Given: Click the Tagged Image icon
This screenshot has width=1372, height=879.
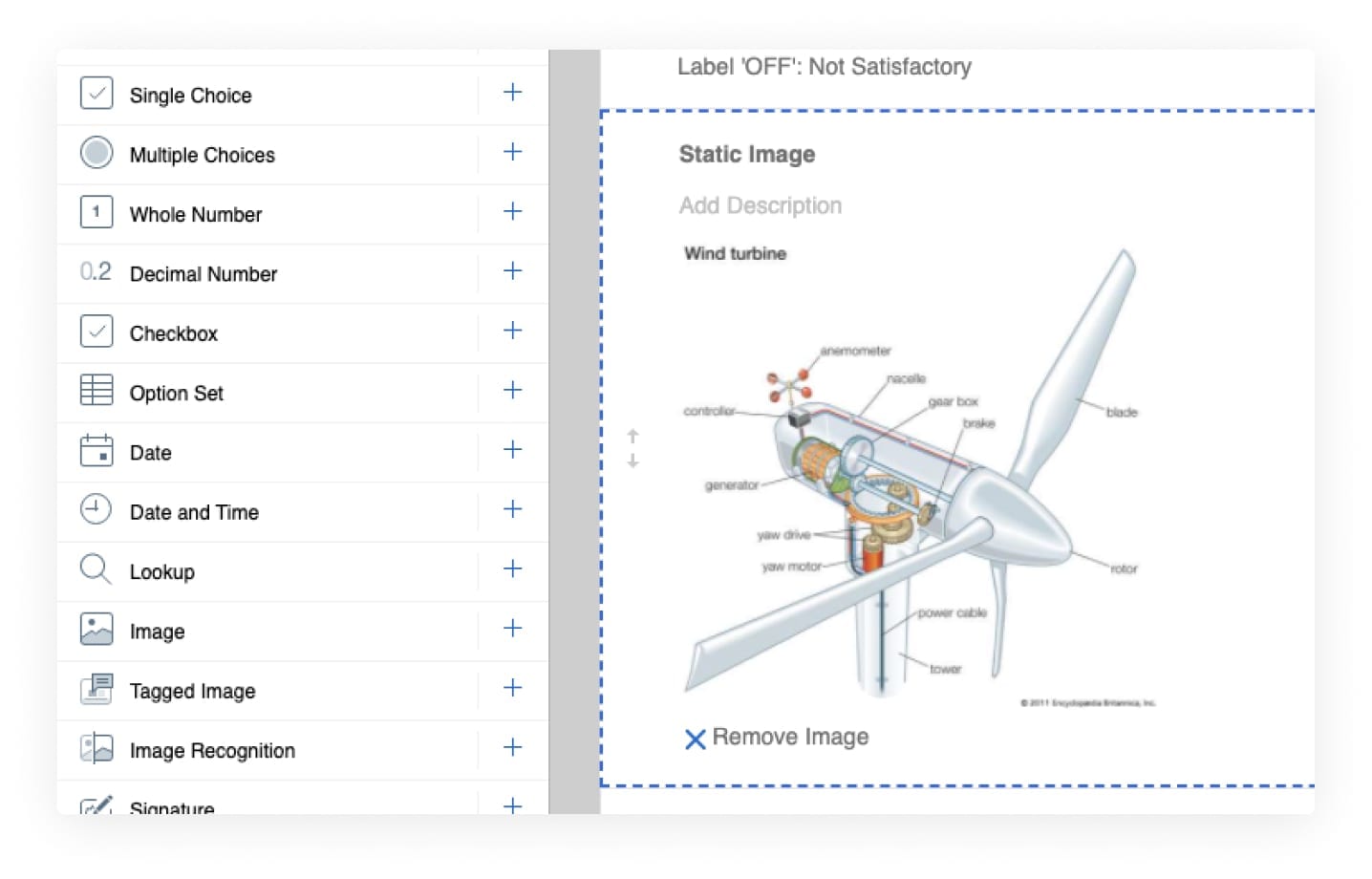Looking at the screenshot, I should (x=96, y=689).
